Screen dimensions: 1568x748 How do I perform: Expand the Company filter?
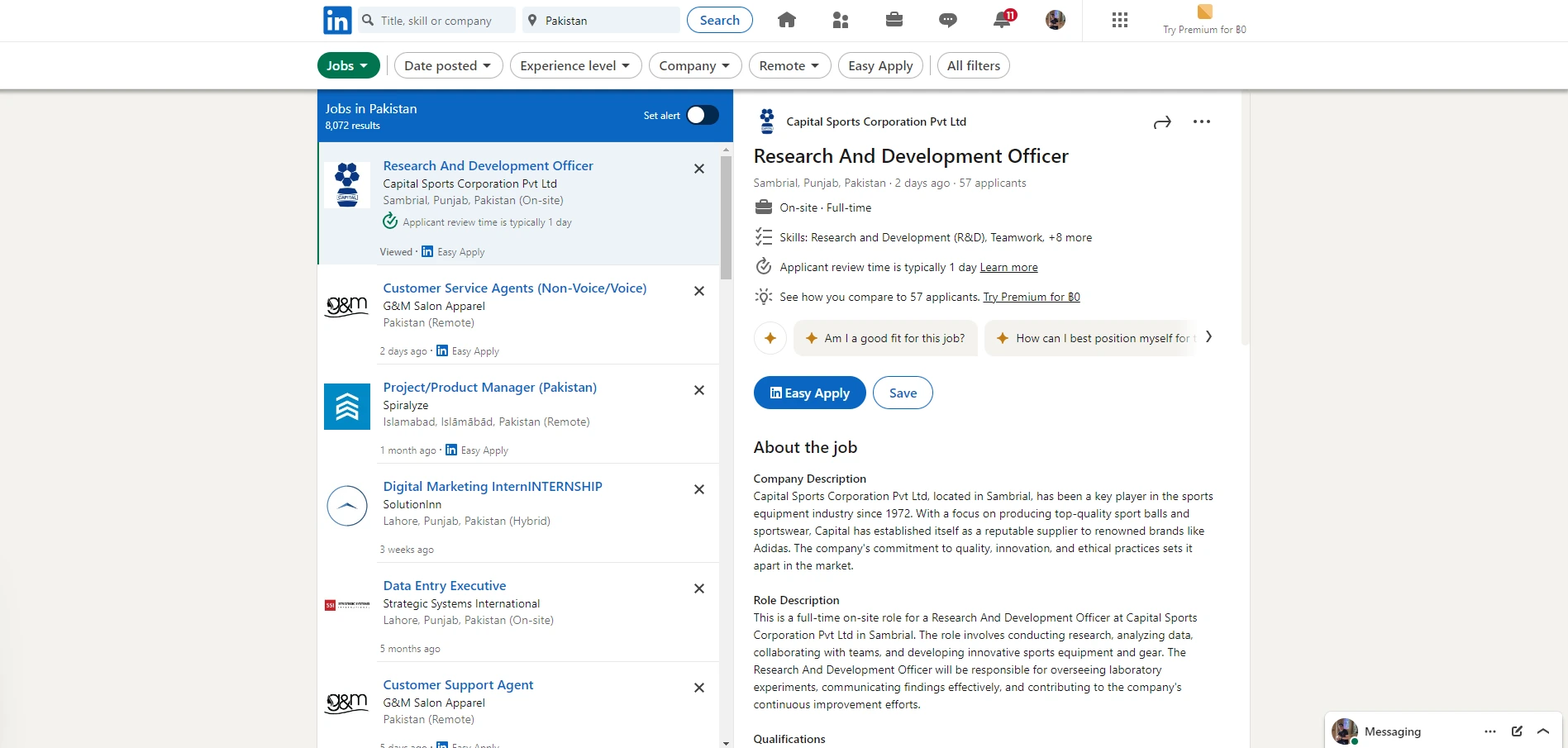point(695,65)
